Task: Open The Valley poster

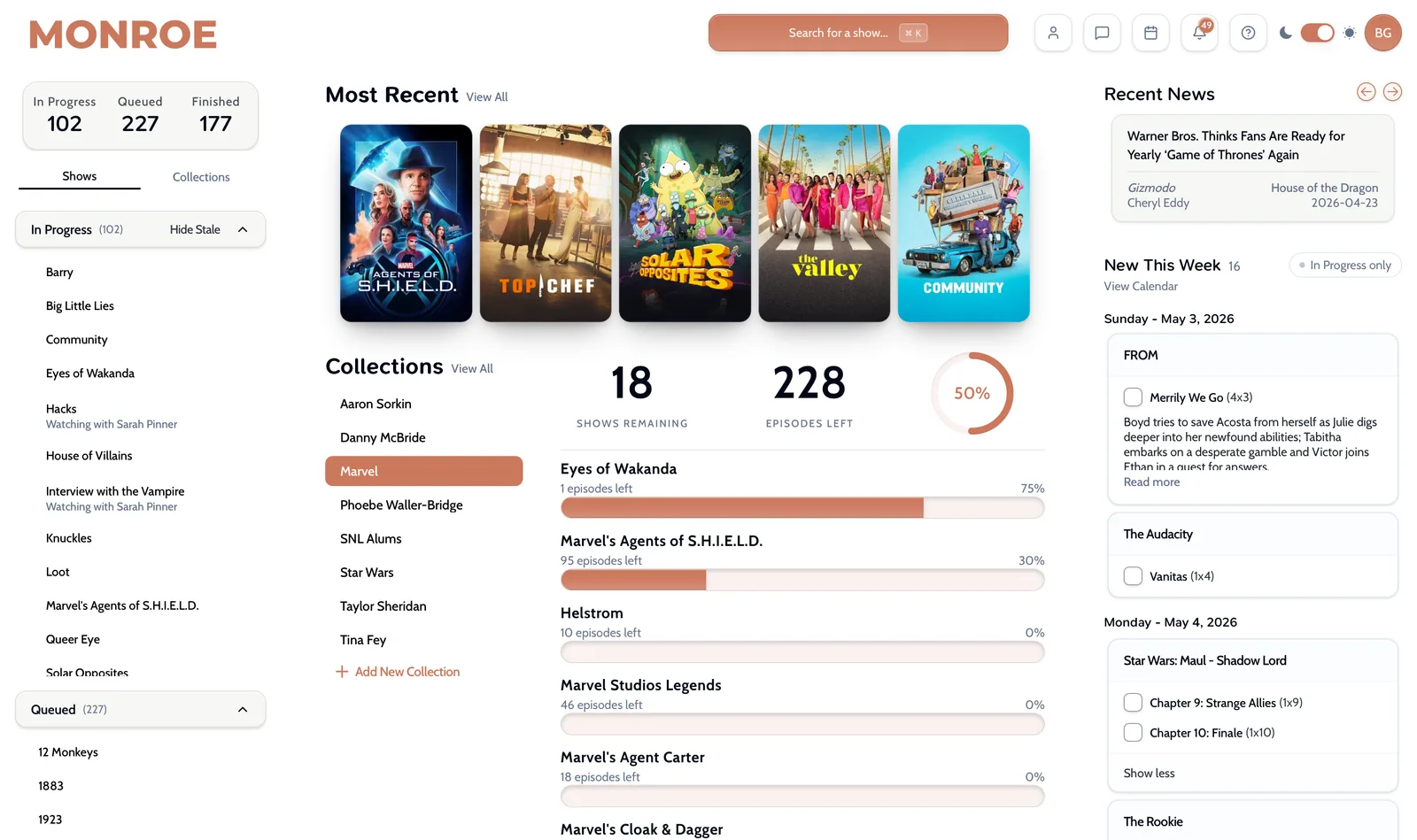Action: tap(825, 223)
